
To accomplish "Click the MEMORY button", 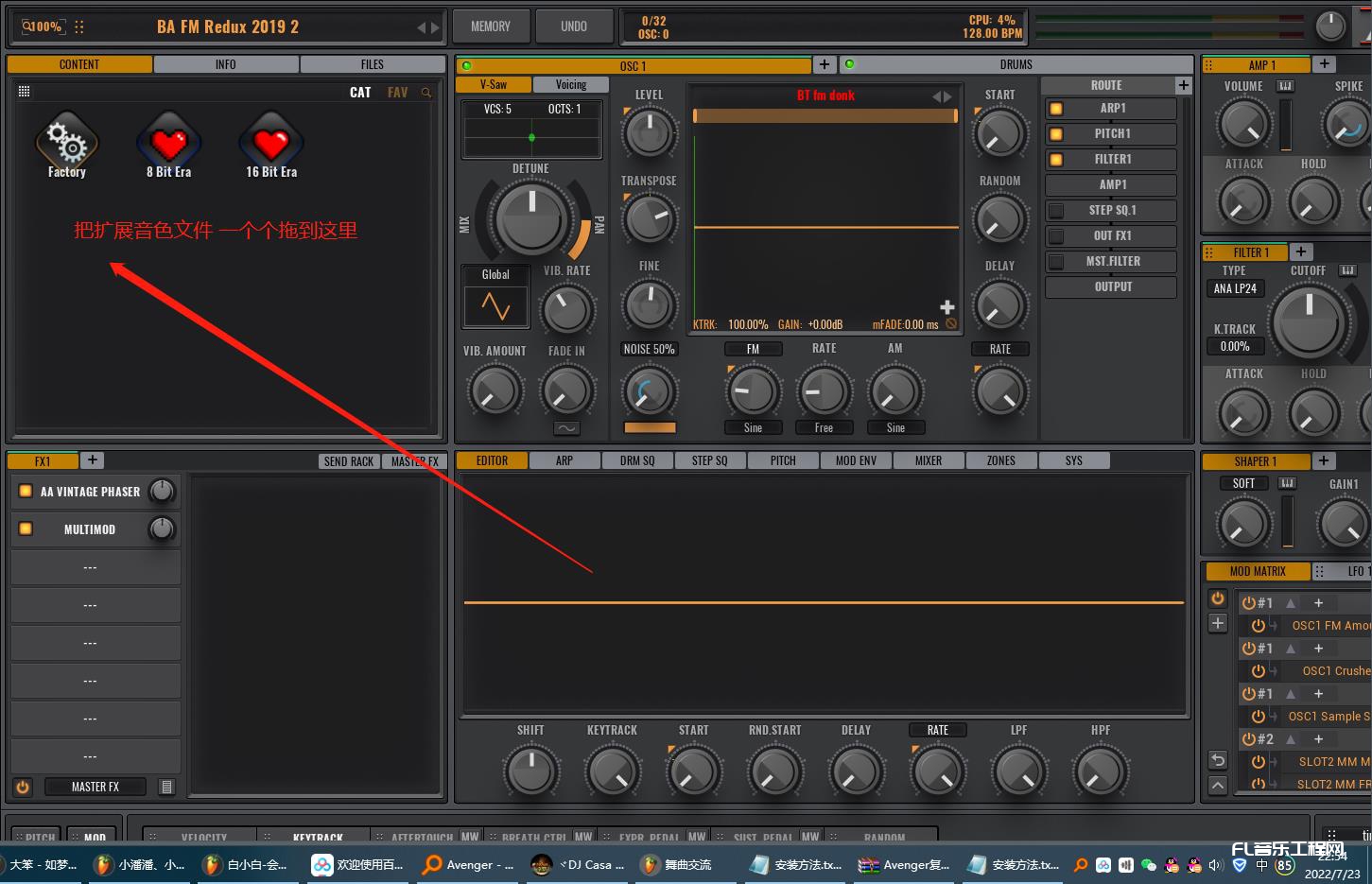I will (490, 26).
